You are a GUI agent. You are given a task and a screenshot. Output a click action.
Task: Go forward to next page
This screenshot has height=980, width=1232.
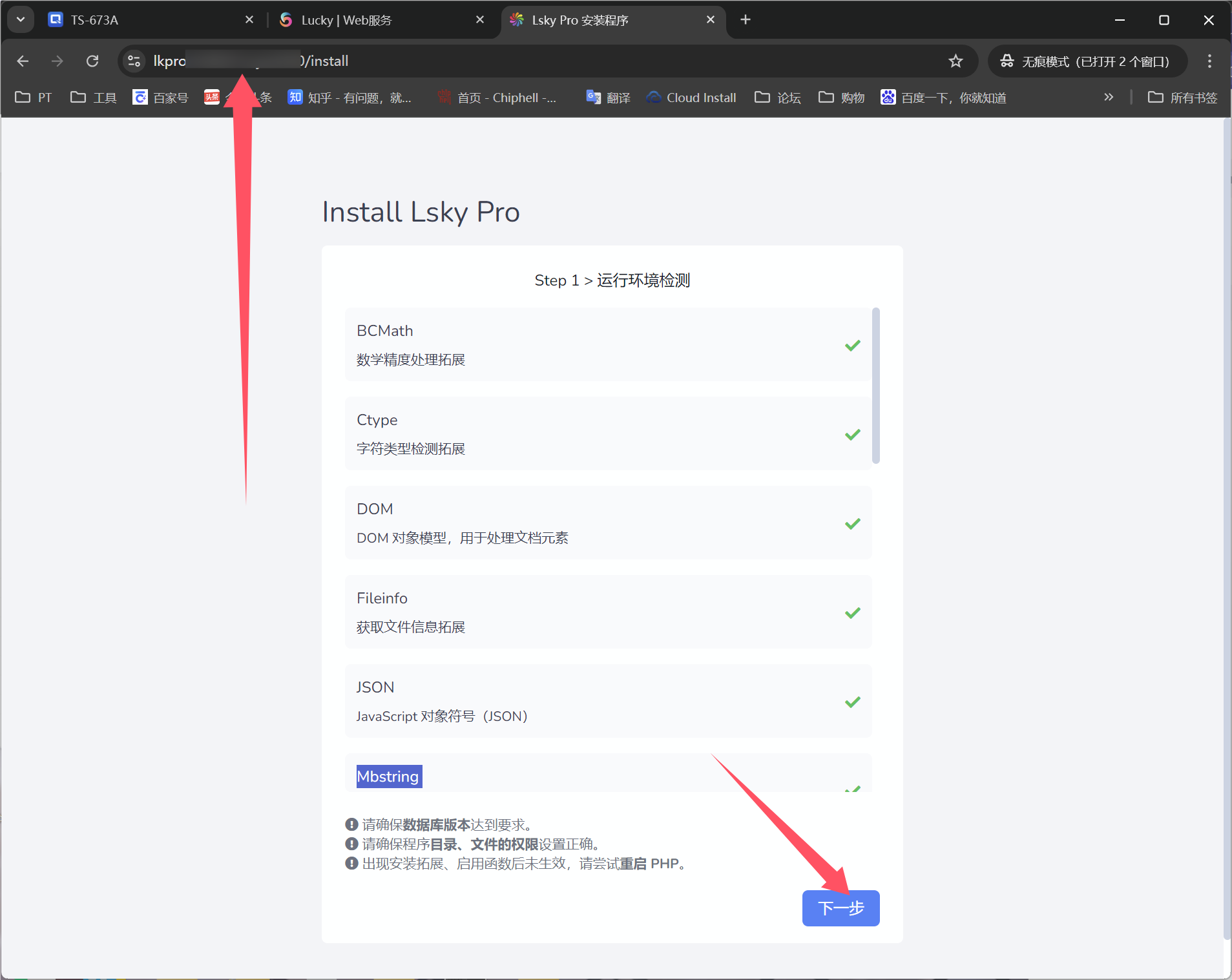point(57,61)
